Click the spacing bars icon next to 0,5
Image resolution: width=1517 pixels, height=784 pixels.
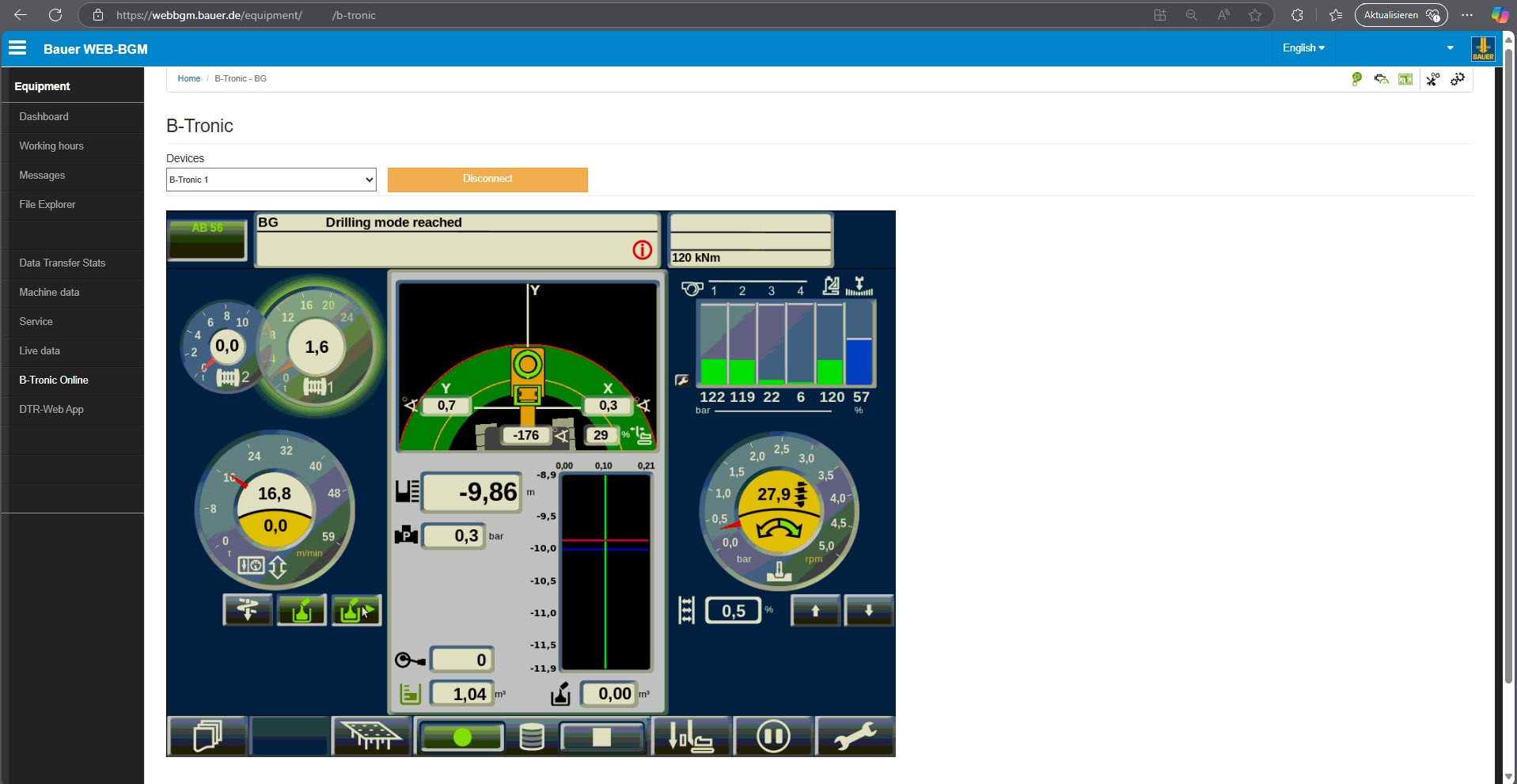click(x=687, y=610)
